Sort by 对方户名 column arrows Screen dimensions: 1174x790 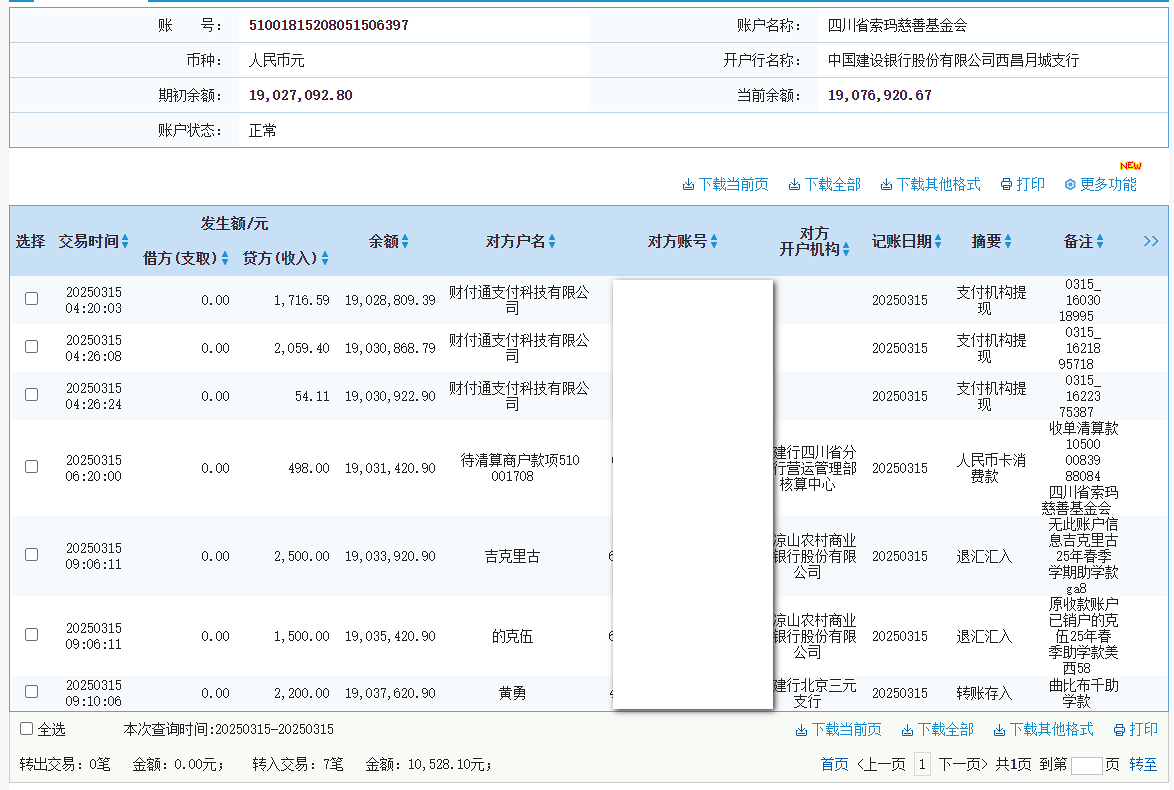pos(552,242)
